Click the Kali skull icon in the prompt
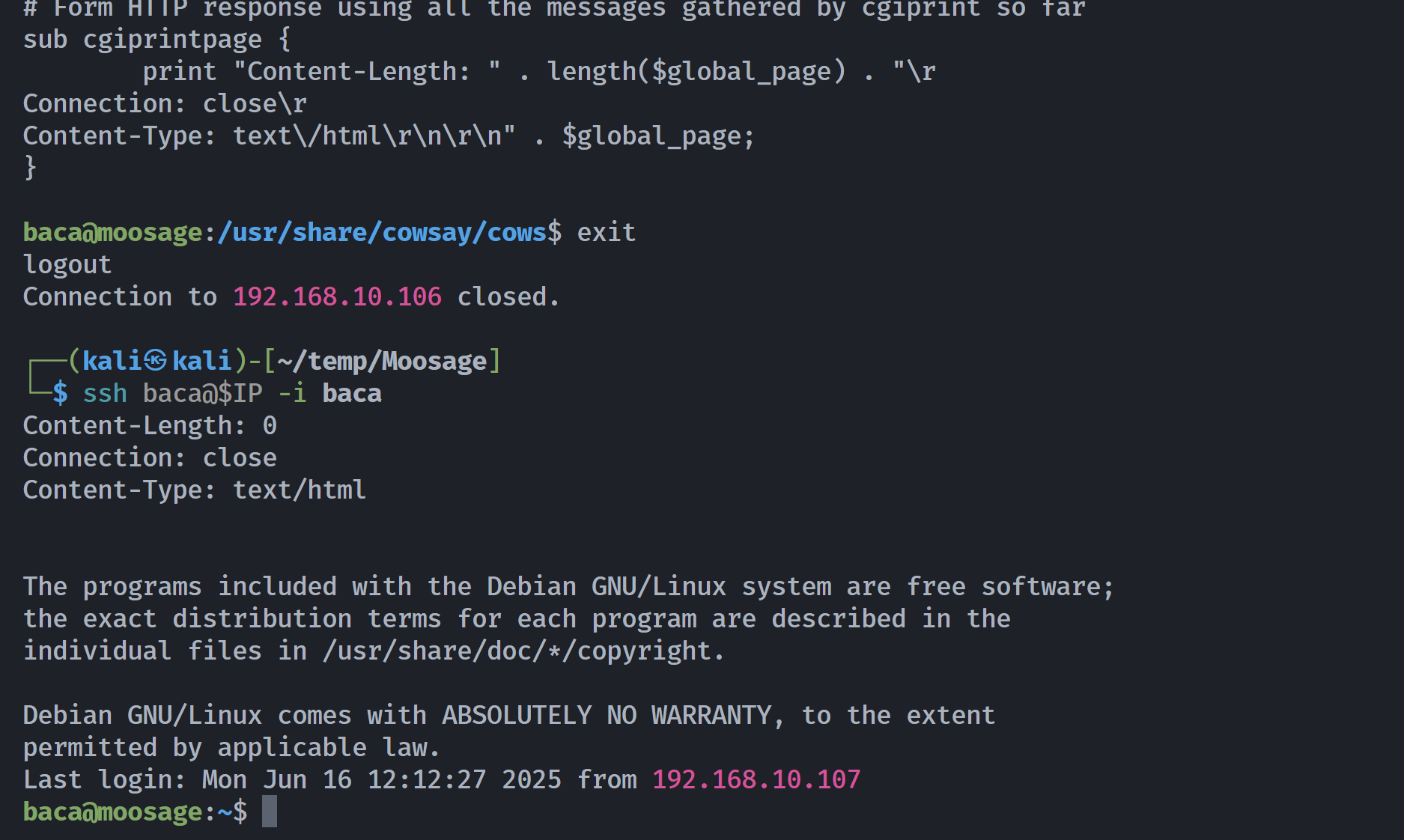This screenshot has height=840, width=1404. (x=156, y=361)
